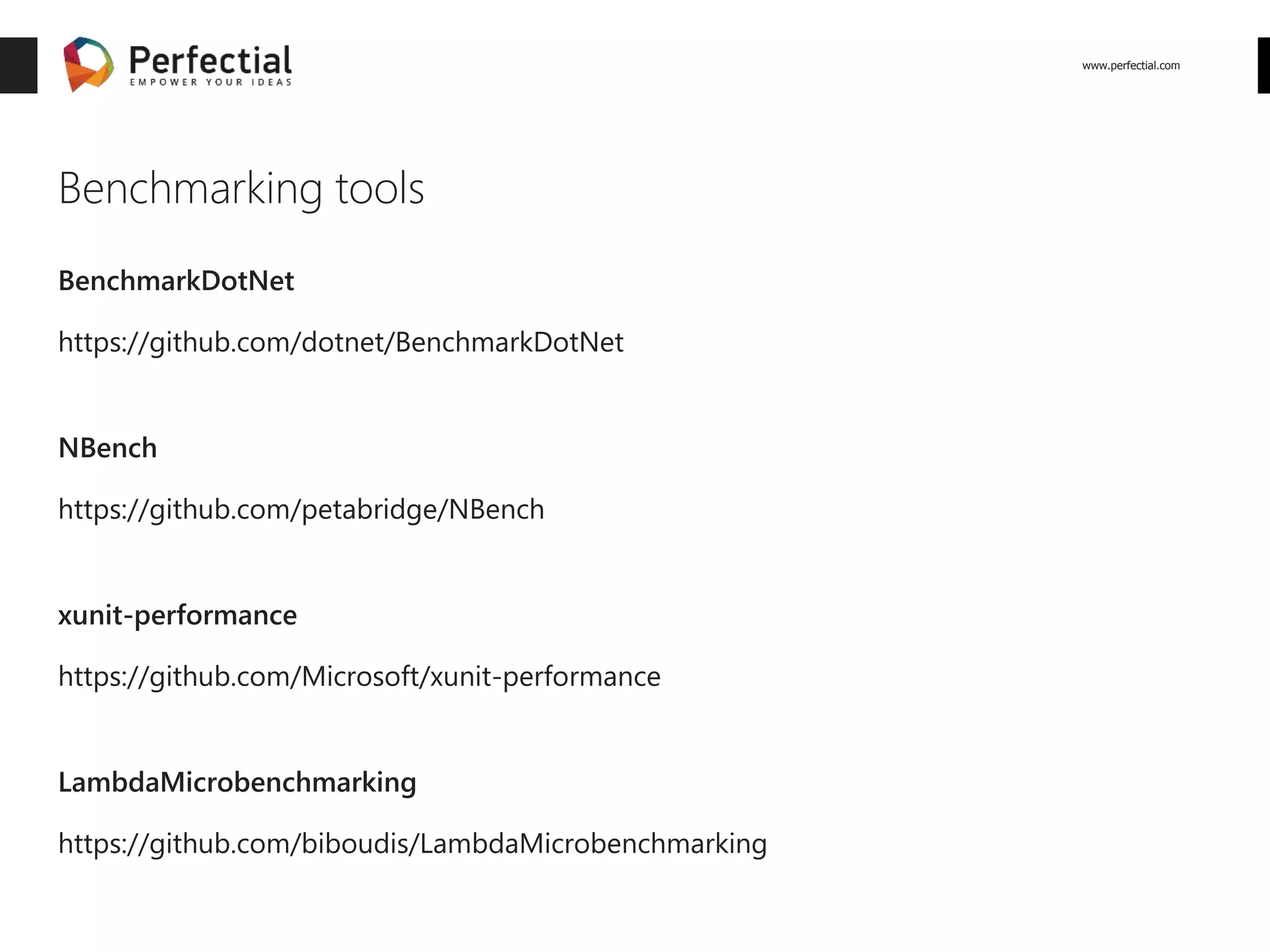The height and width of the screenshot is (952, 1270).
Task: Click the BenchmarkDotNet bold heading
Action: point(176,281)
